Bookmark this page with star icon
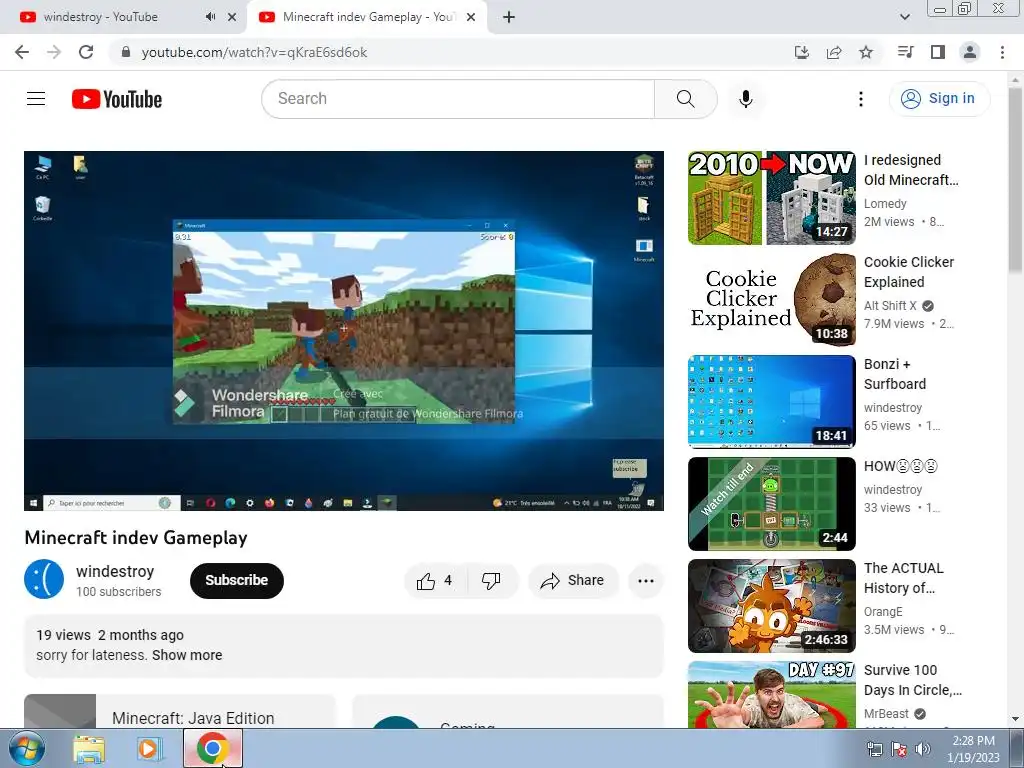1024x768 pixels. tap(866, 52)
